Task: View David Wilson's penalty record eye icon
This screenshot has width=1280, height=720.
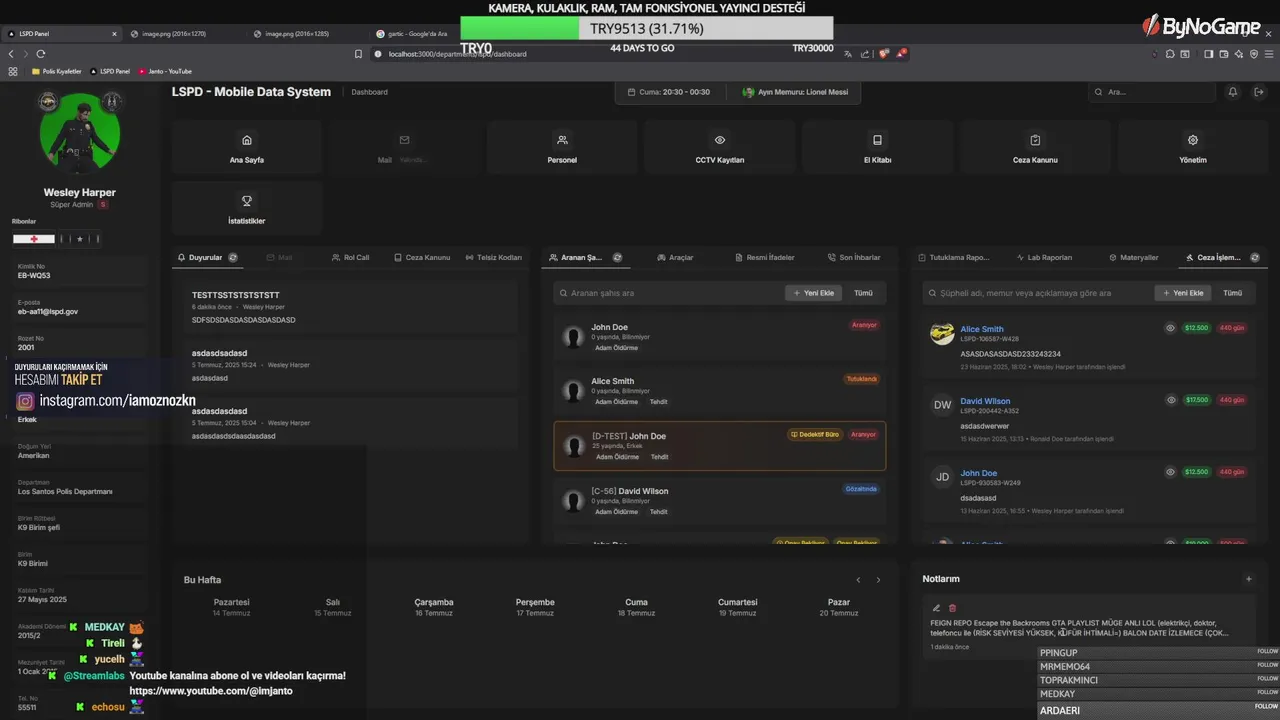Action: [1171, 400]
